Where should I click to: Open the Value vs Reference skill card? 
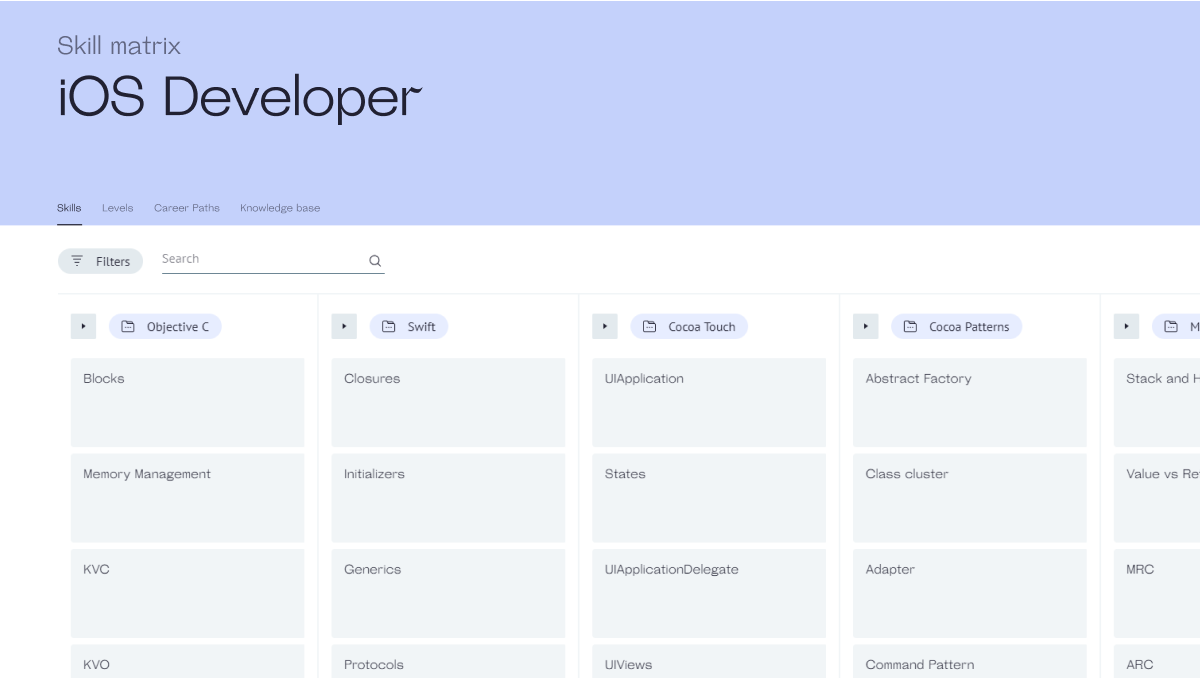coord(1157,498)
